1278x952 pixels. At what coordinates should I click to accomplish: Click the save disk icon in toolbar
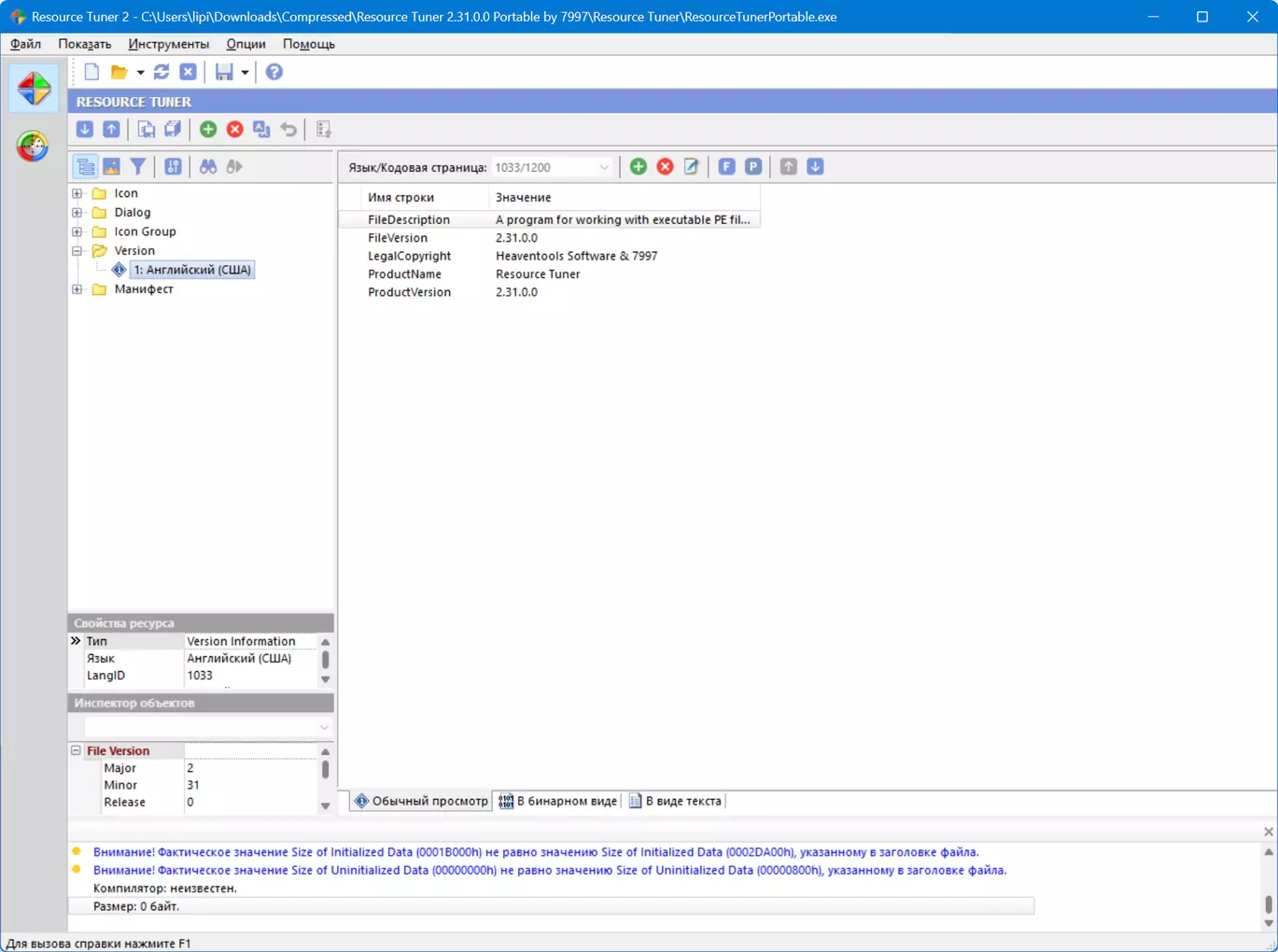[224, 72]
